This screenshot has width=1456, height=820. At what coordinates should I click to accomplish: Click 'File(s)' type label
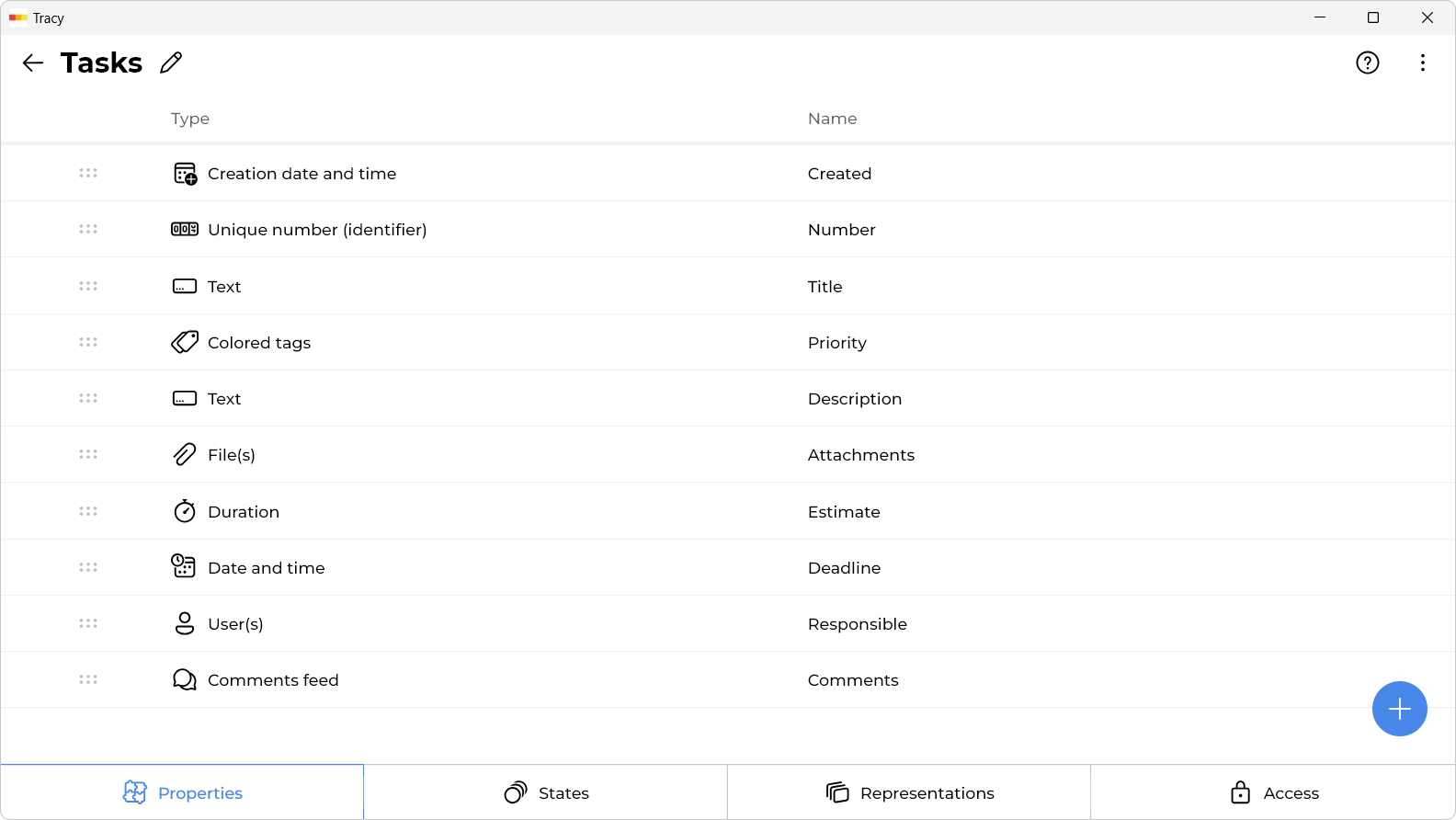pyautogui.click(x=232, y=455)
